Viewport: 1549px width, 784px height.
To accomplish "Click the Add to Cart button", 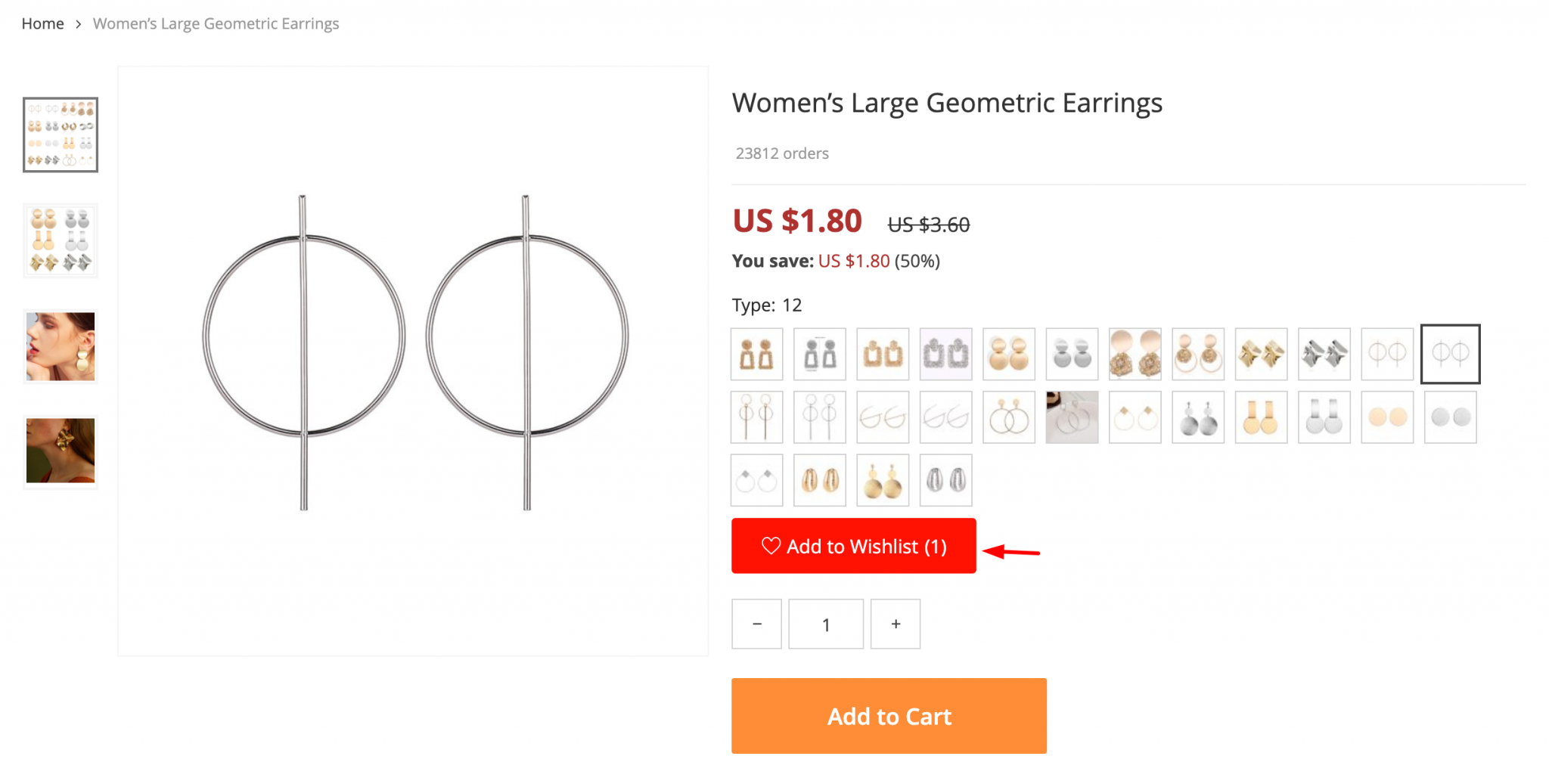I will 889,716.
